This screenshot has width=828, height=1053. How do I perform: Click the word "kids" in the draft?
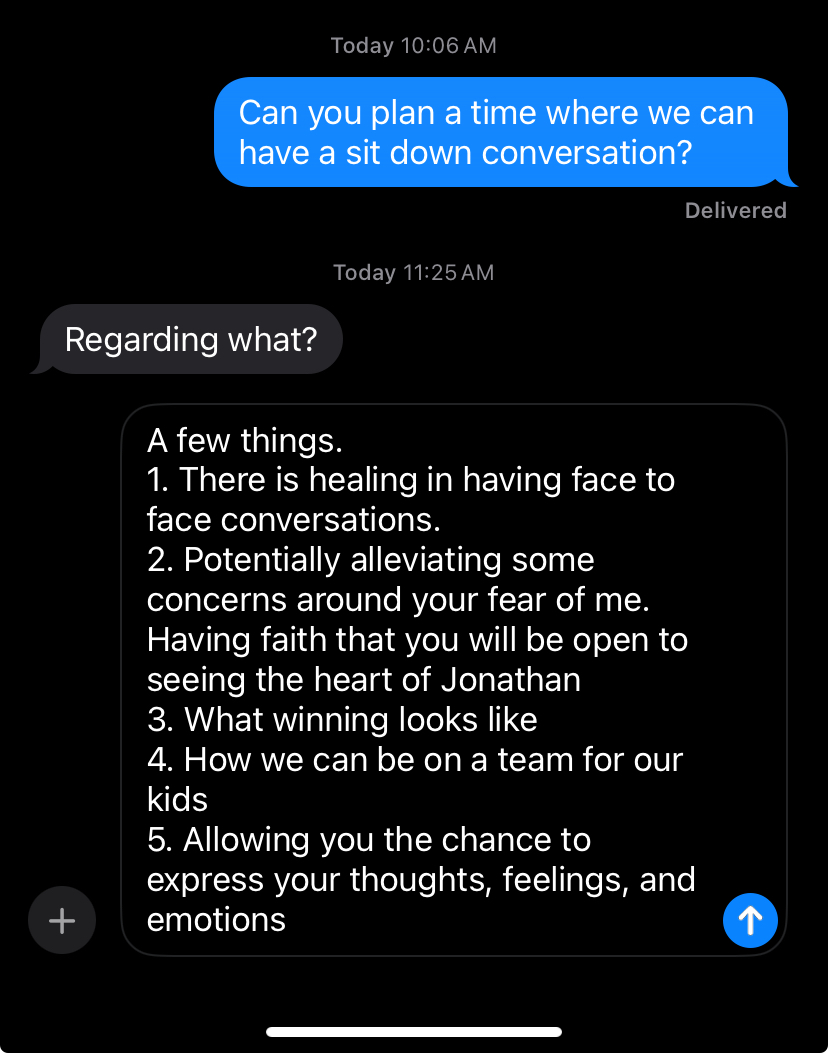(177, 800)
